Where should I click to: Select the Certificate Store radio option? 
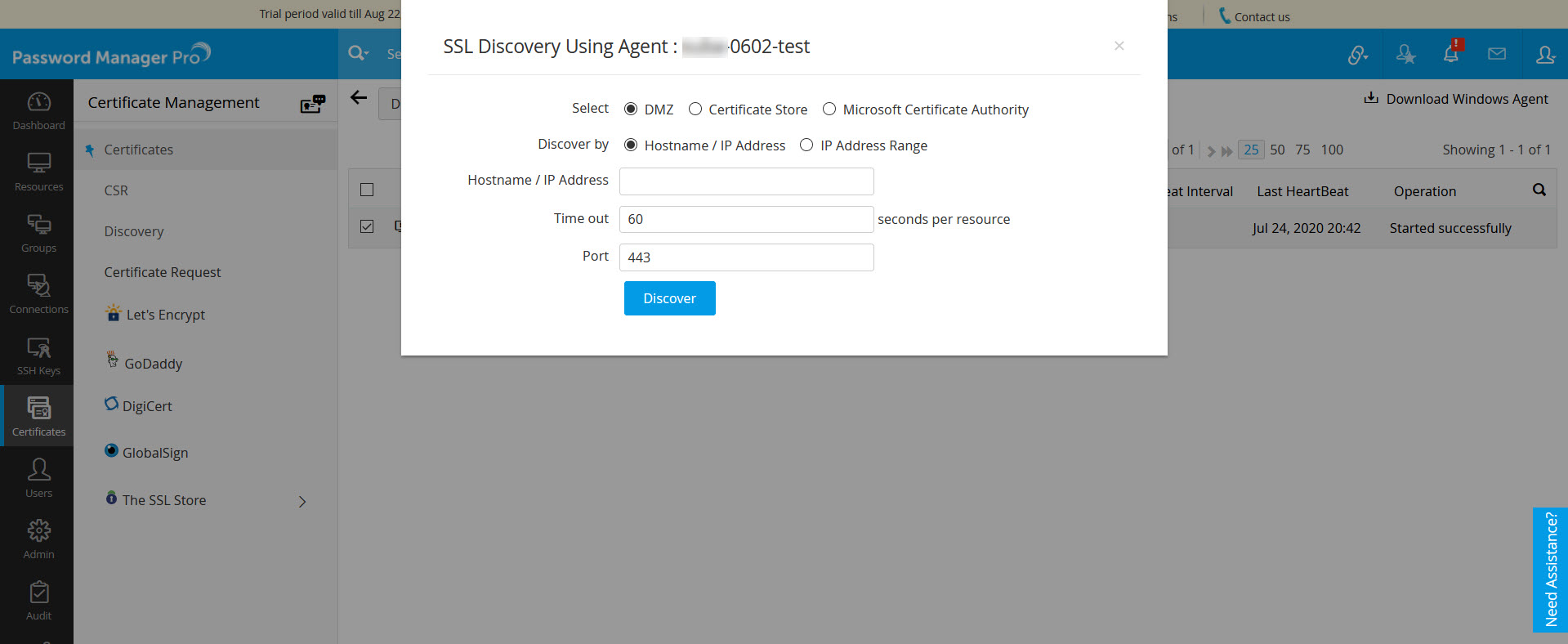[695, 110]
